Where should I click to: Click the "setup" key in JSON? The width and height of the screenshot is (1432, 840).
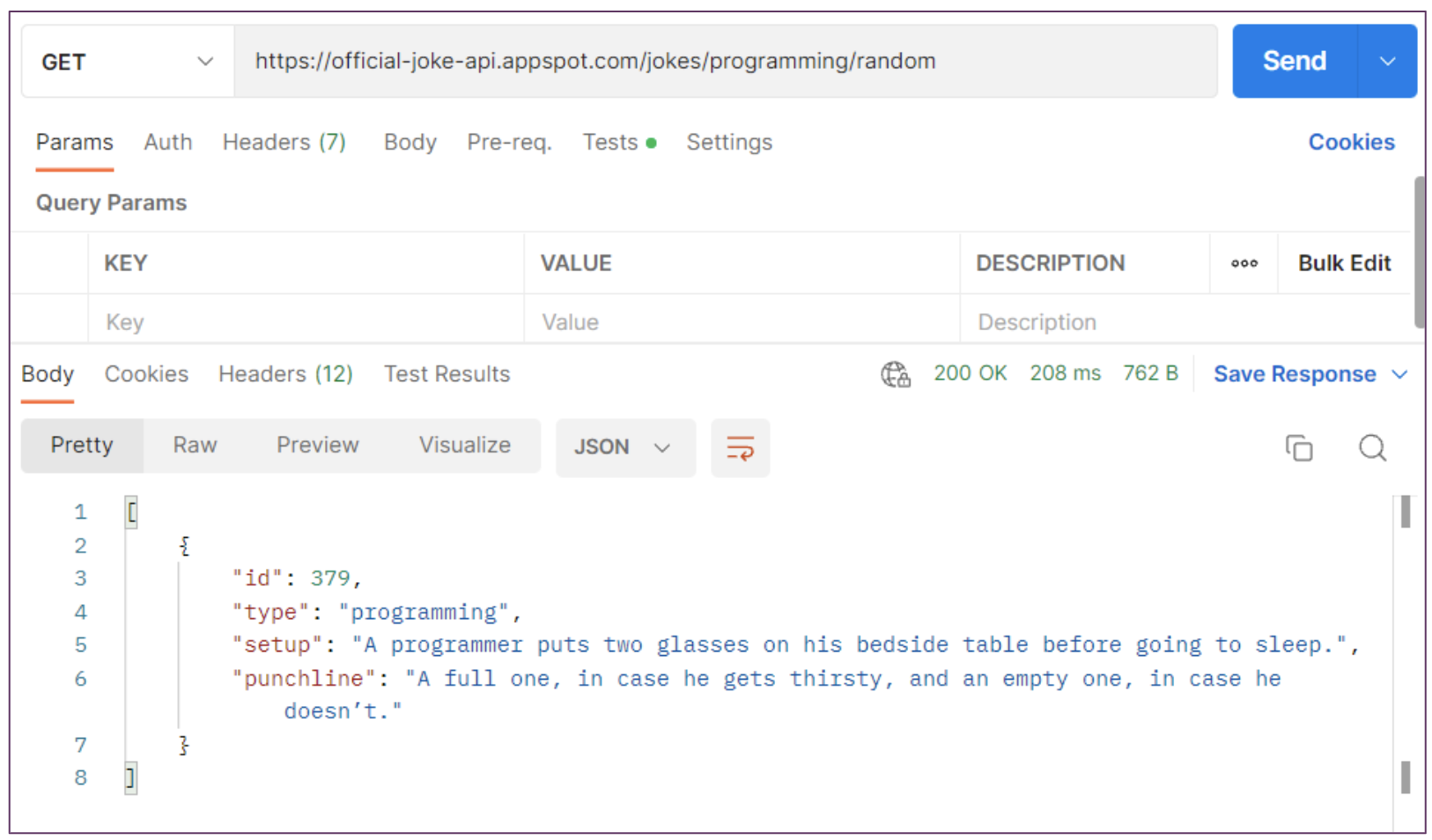[277, 645]
